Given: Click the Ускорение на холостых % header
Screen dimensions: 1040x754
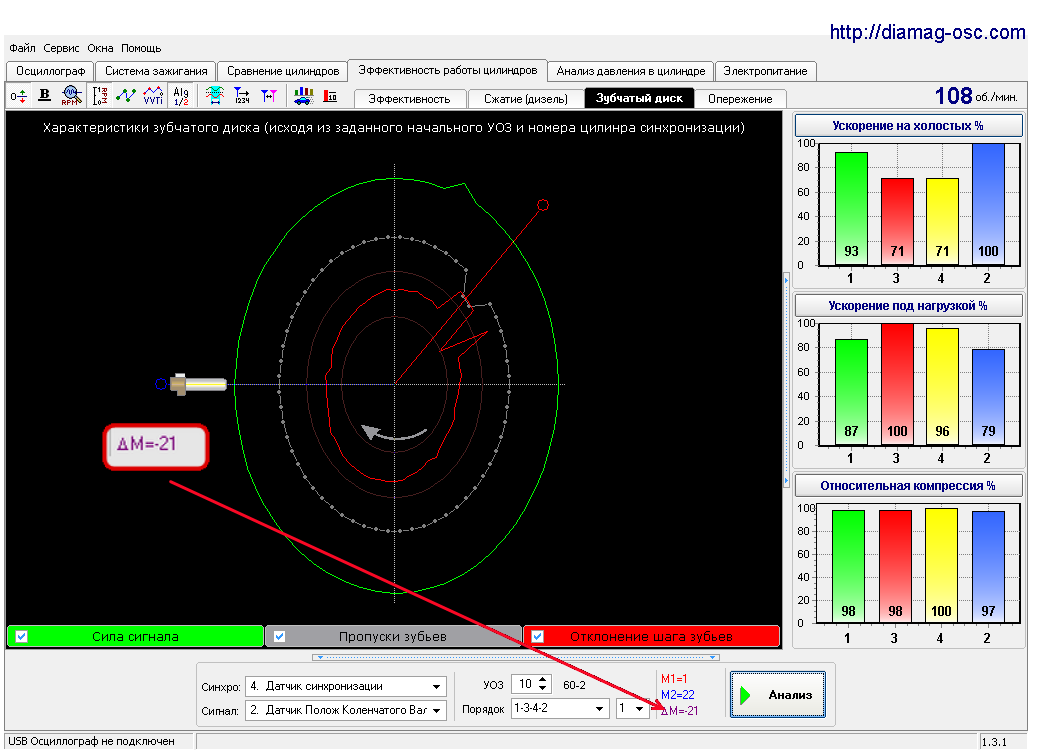Looking at the screenshot, I should coord(908,125).
